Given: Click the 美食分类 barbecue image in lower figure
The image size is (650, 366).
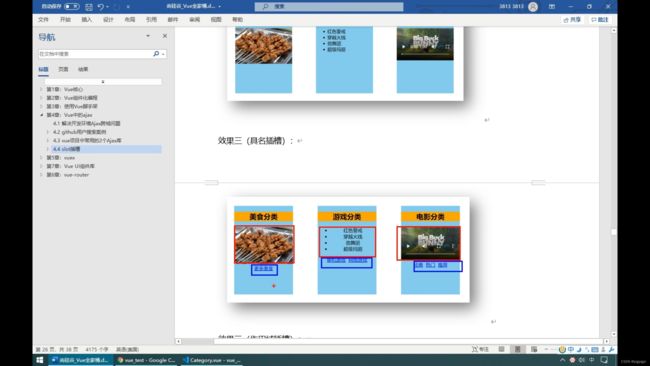Looking at the screenshot, I should pos(264,245).
